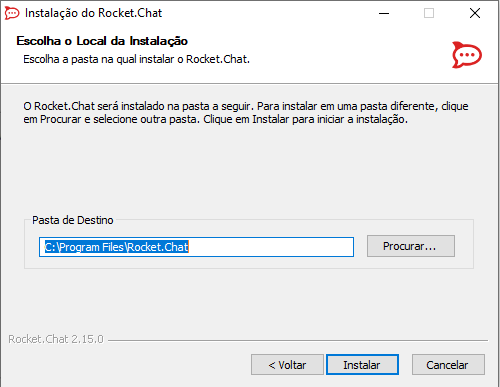Screen dimensions: 500x387
Task: Click the highlighted C:\Program Files\Rocket.Chat path text
Action: coord(117,247)
